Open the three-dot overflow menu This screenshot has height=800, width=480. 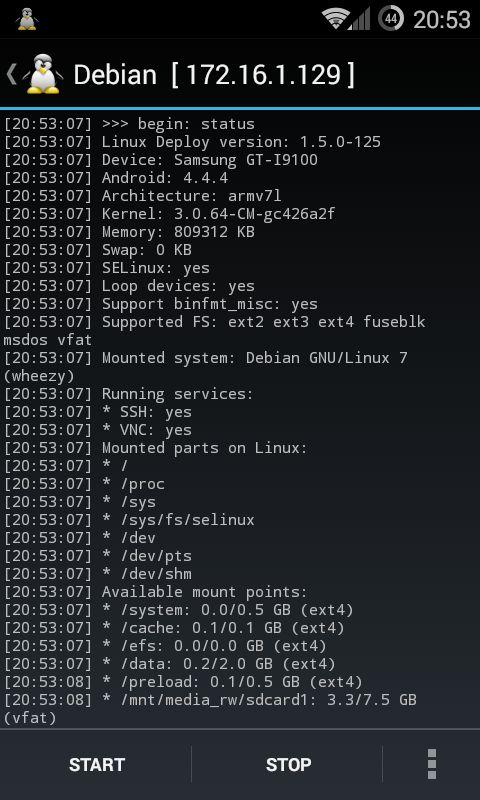[x=432, y=764]
